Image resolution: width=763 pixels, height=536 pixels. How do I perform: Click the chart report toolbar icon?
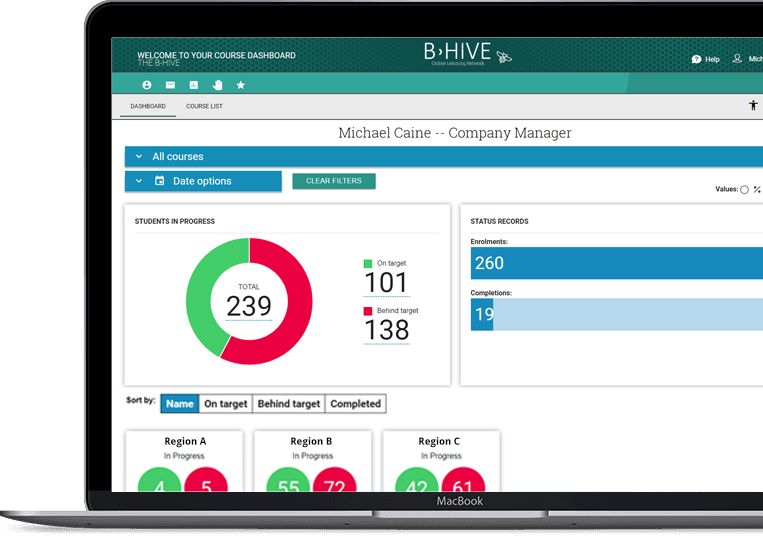click(194, 86)
